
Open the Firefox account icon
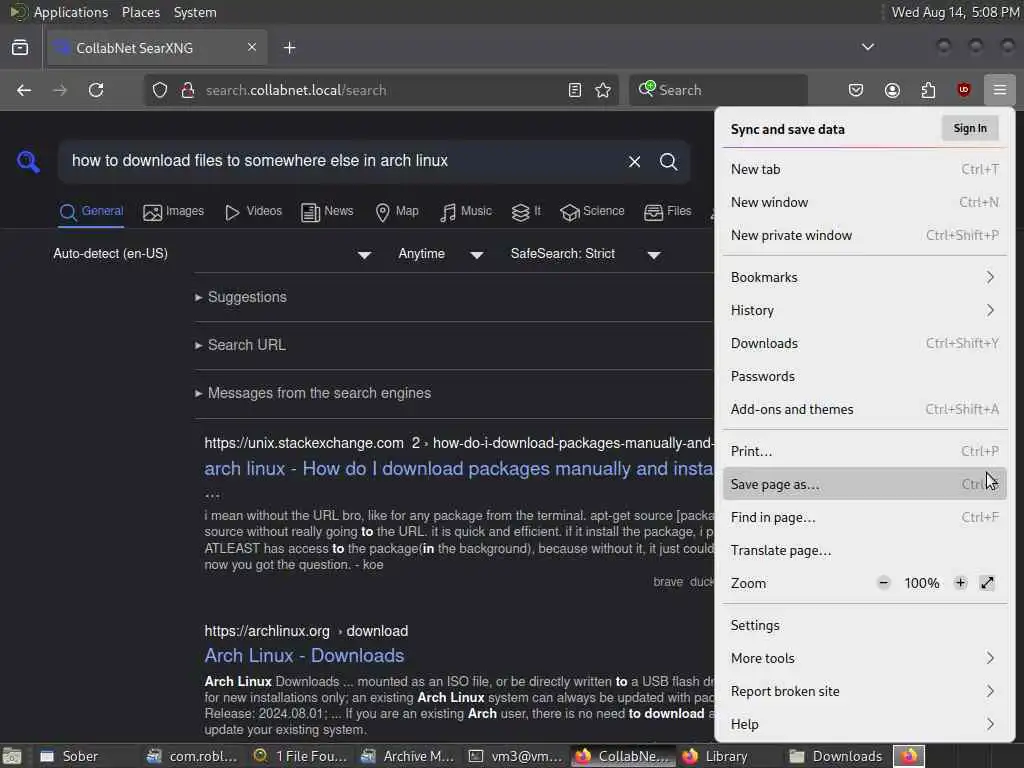tap(892, 90)
